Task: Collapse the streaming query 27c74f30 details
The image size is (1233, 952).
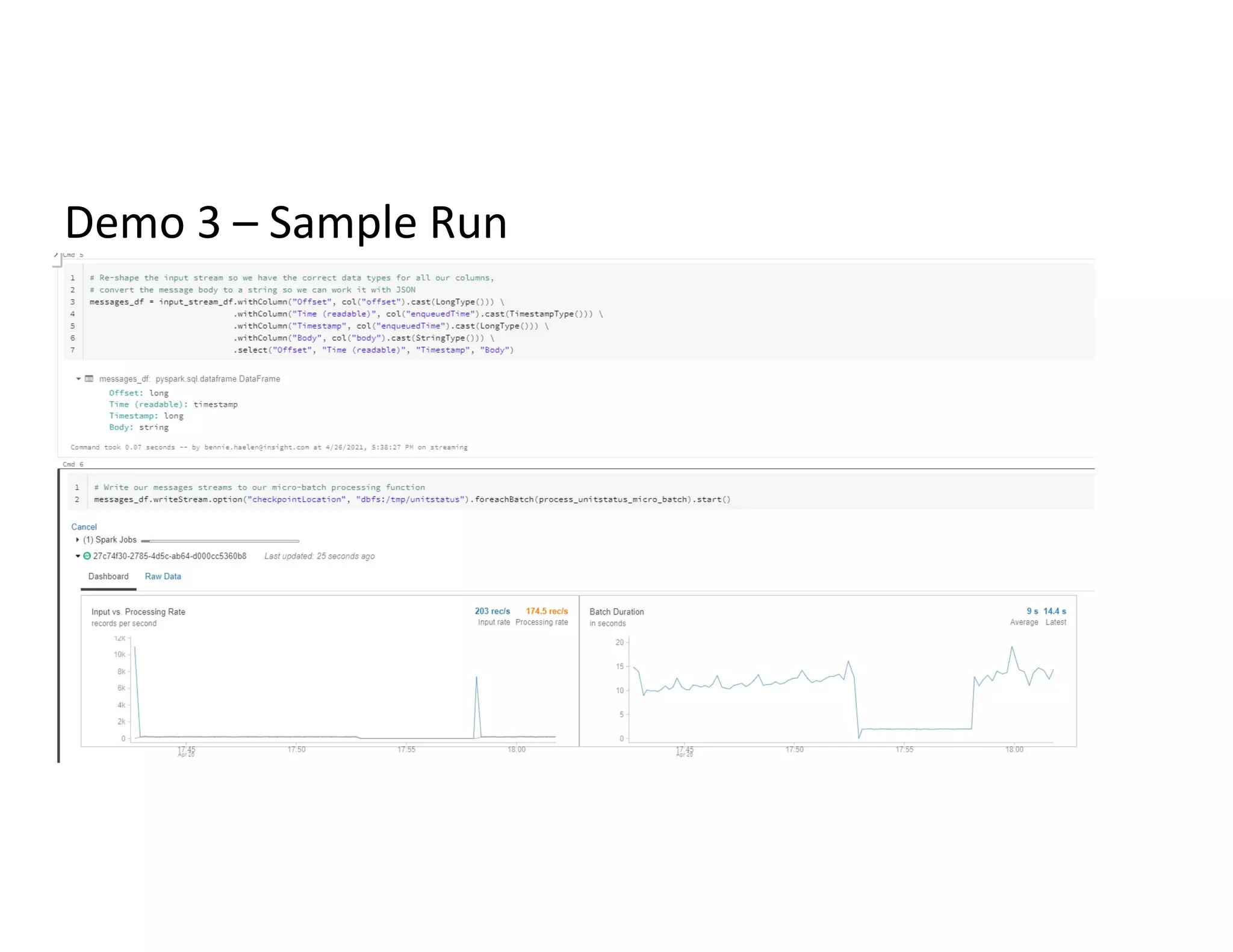Action: coord(78,556)
